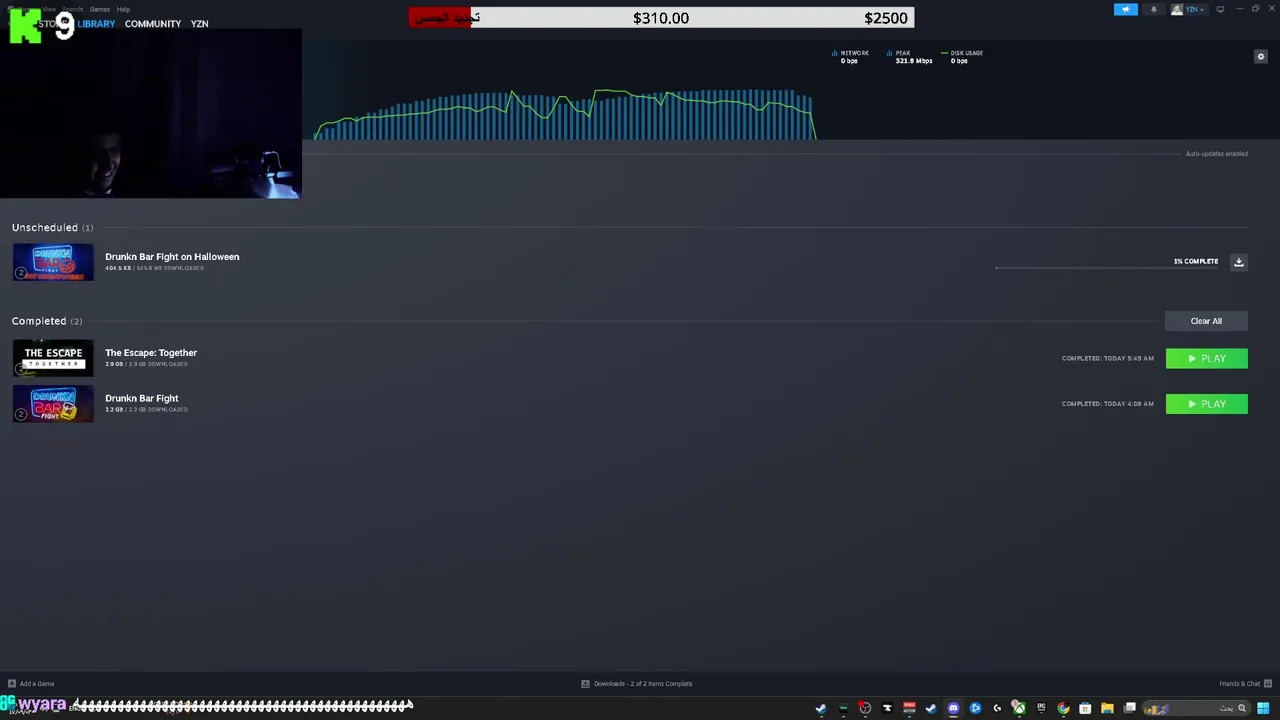Click the Completed (2) section header

tap(47, 321)
